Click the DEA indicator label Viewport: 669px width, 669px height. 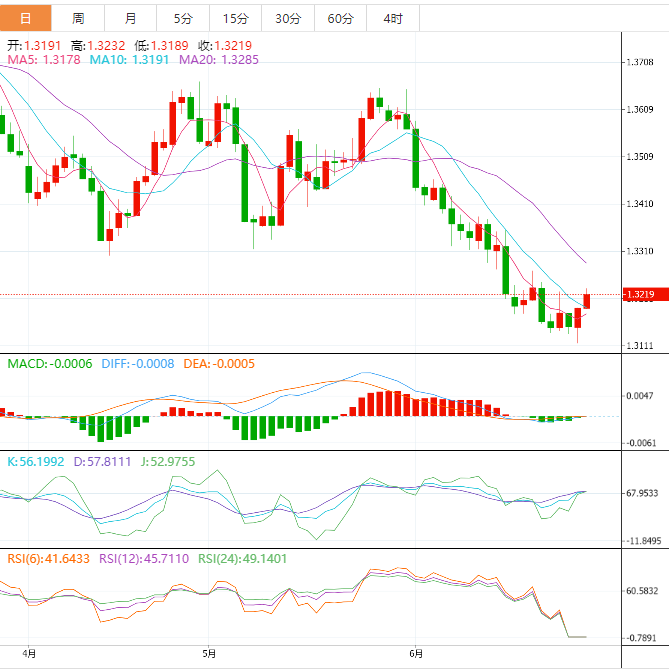[218, 363]
